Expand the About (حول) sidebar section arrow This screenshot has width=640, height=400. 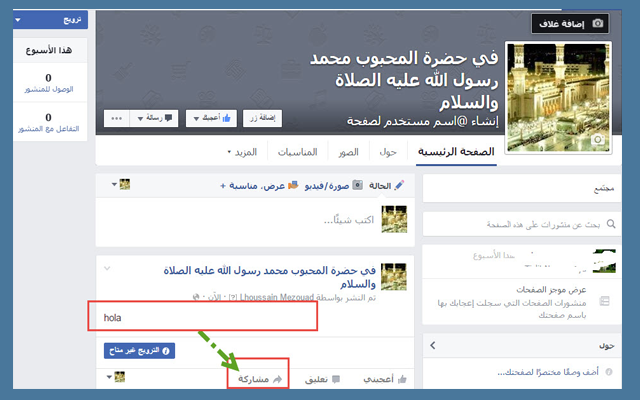(x=431, y=345)
